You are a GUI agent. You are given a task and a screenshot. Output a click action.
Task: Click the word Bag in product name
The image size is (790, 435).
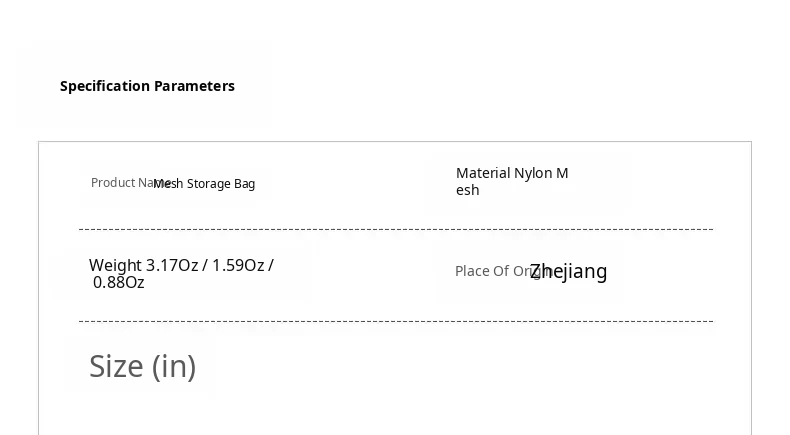tap(245, 184)
